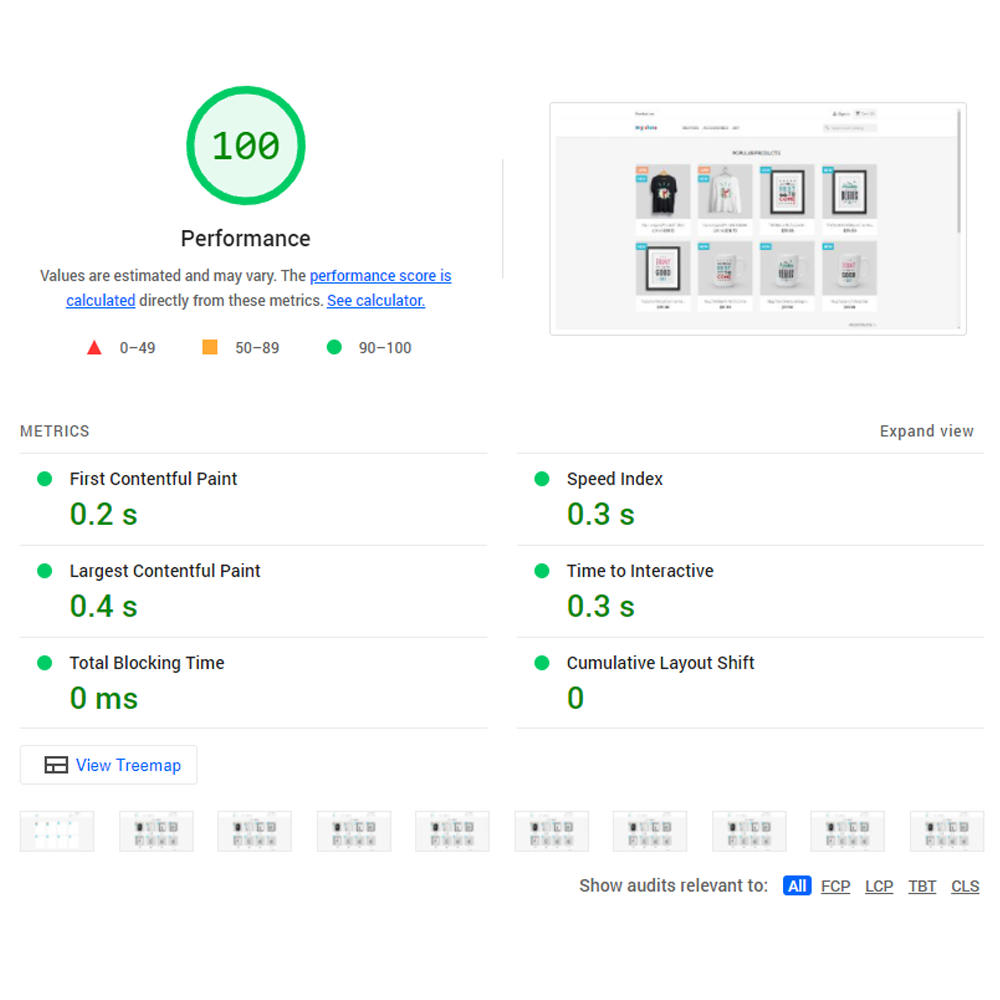Filter audits by FCP
The width and height of the screenshot is (1000, 1000).
[x=835, y=886]
